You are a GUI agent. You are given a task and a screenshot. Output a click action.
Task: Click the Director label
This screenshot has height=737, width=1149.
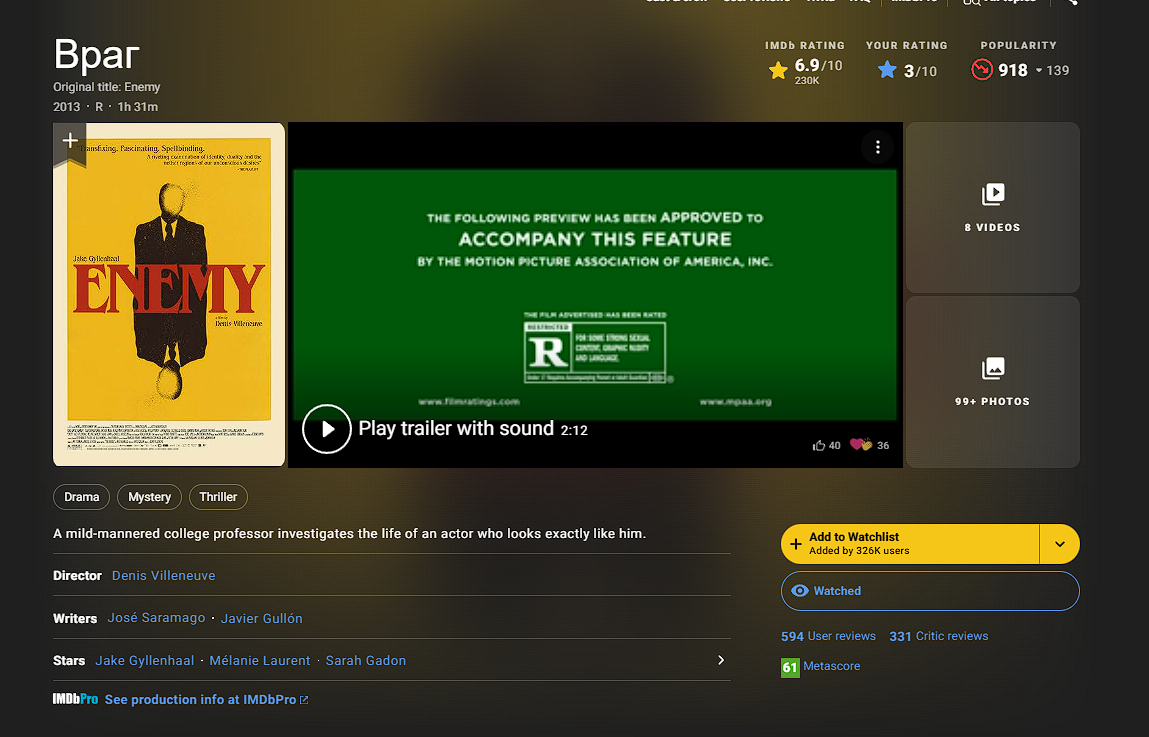coord(77,576)
